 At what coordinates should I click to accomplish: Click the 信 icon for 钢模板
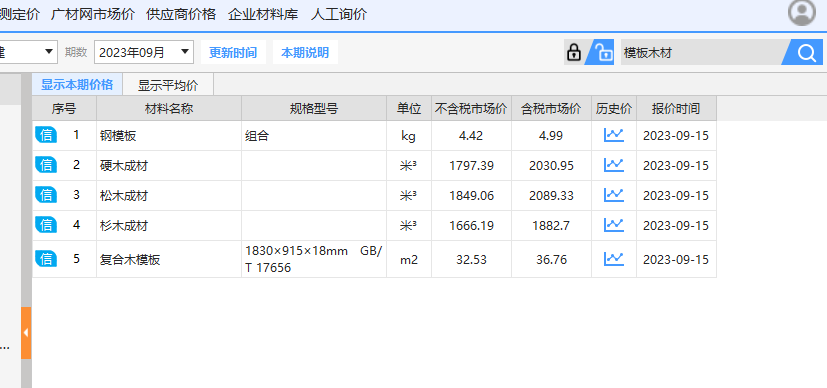[x=46, y=135]
